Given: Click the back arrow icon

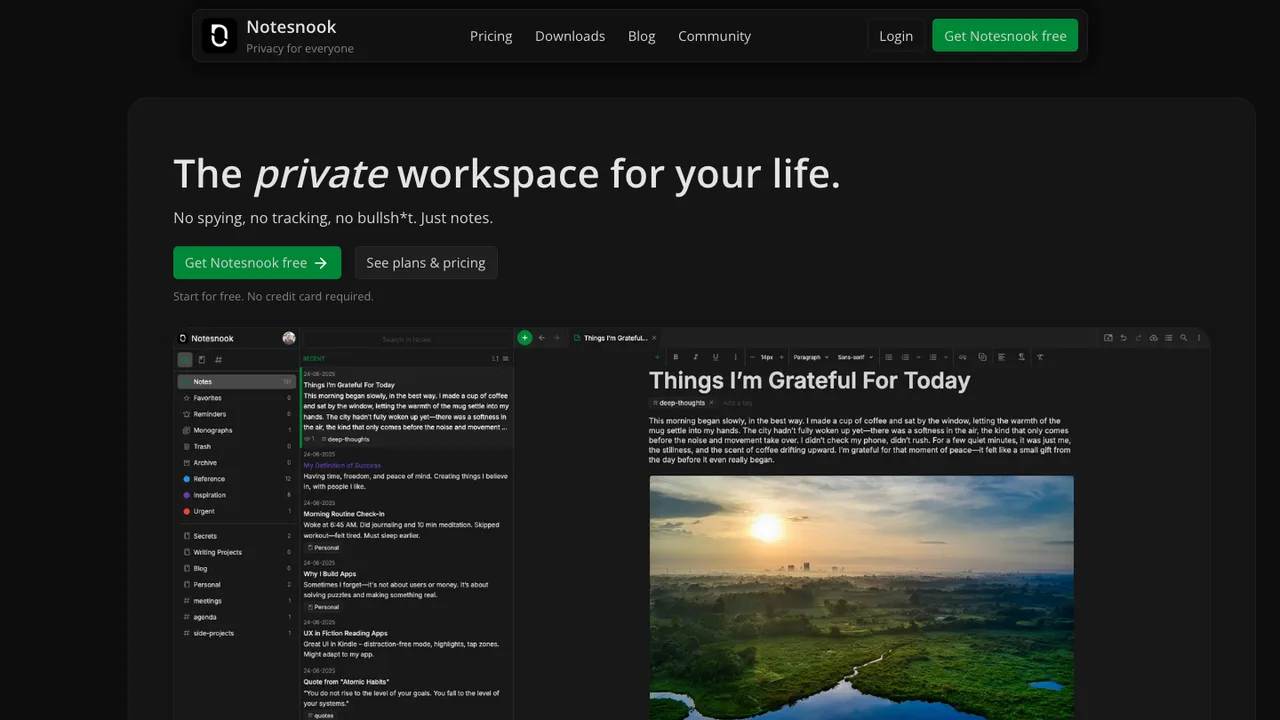Looking at the screenshot, I should tap(542, 338).
